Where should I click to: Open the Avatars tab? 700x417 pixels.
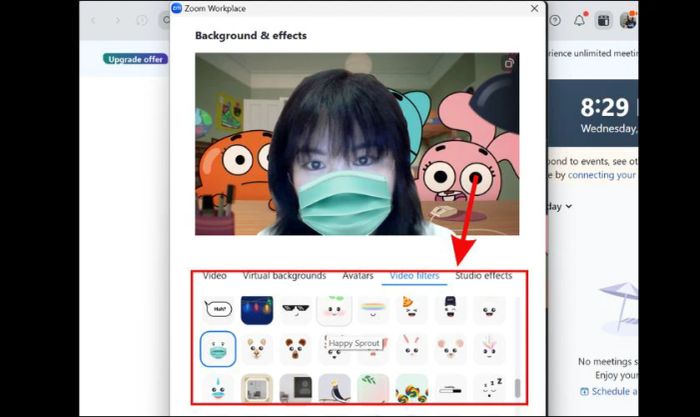tap(357, 276)
